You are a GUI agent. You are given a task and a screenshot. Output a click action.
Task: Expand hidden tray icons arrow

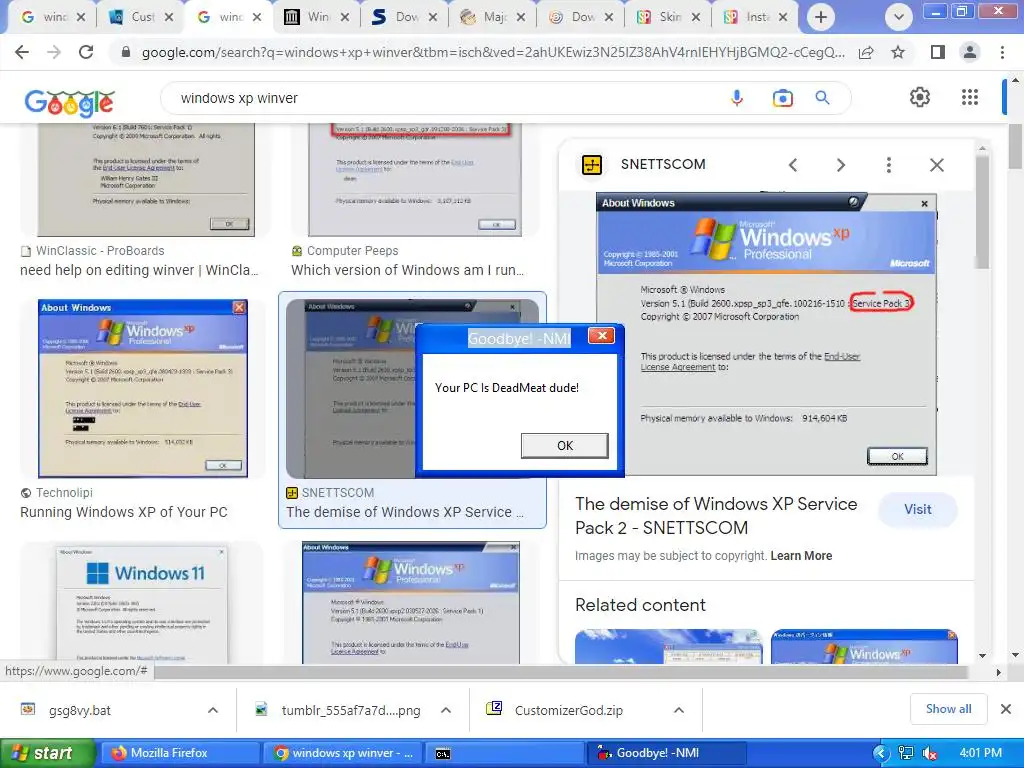tap(881, 753)
